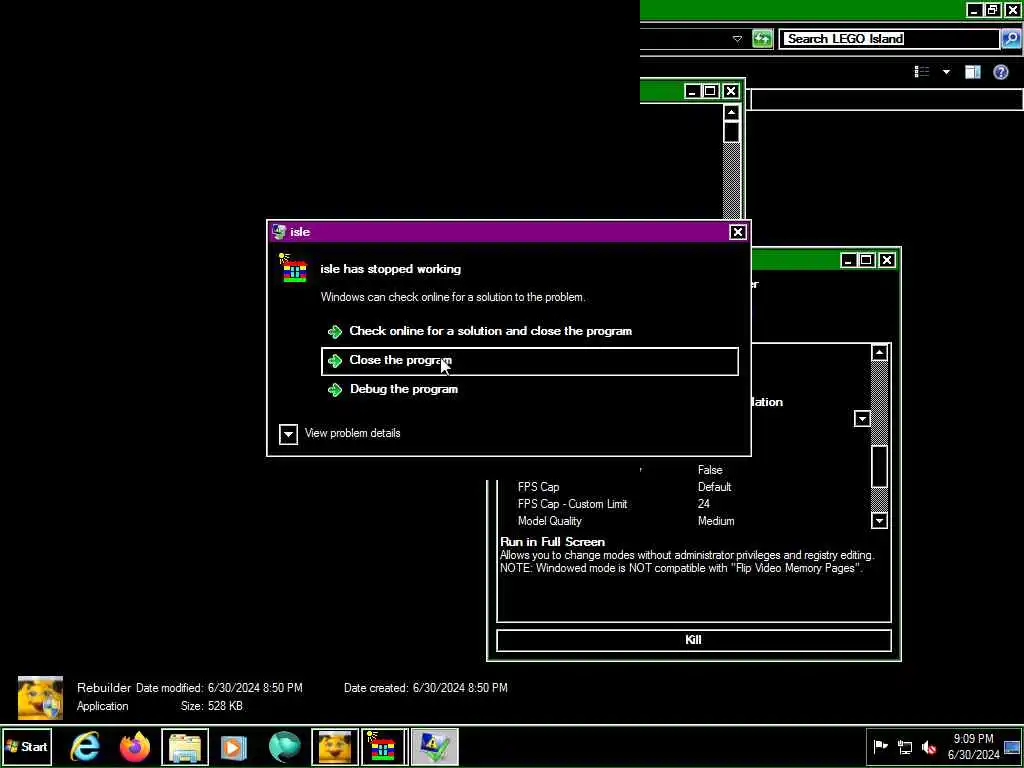Maximize the Rebuilder window
Screen dimensions: 1024x768
867,261
